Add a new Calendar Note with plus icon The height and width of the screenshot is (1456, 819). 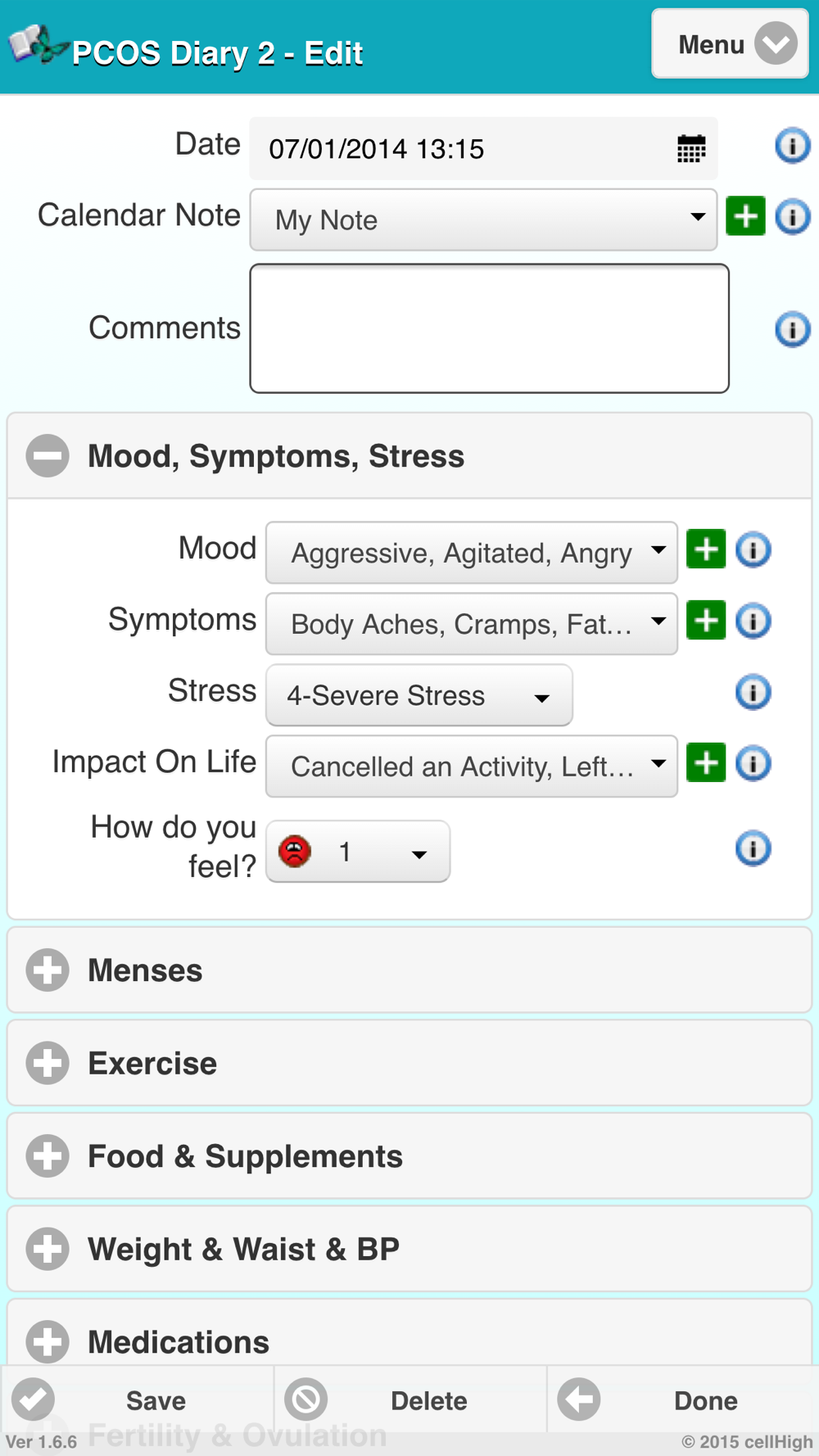pyautogui.click(x=745, y=217)
